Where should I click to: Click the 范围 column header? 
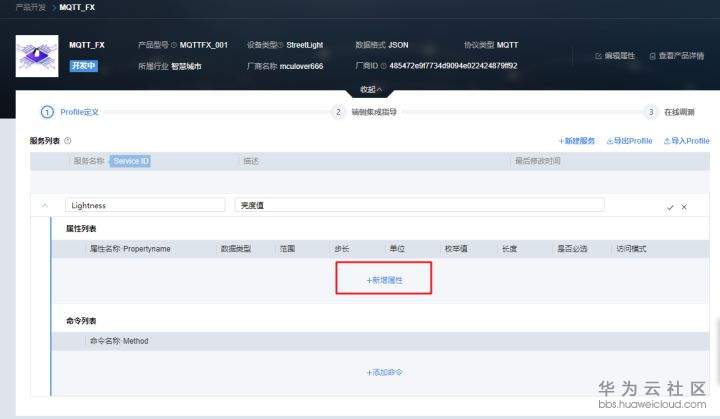pos(287,249)
